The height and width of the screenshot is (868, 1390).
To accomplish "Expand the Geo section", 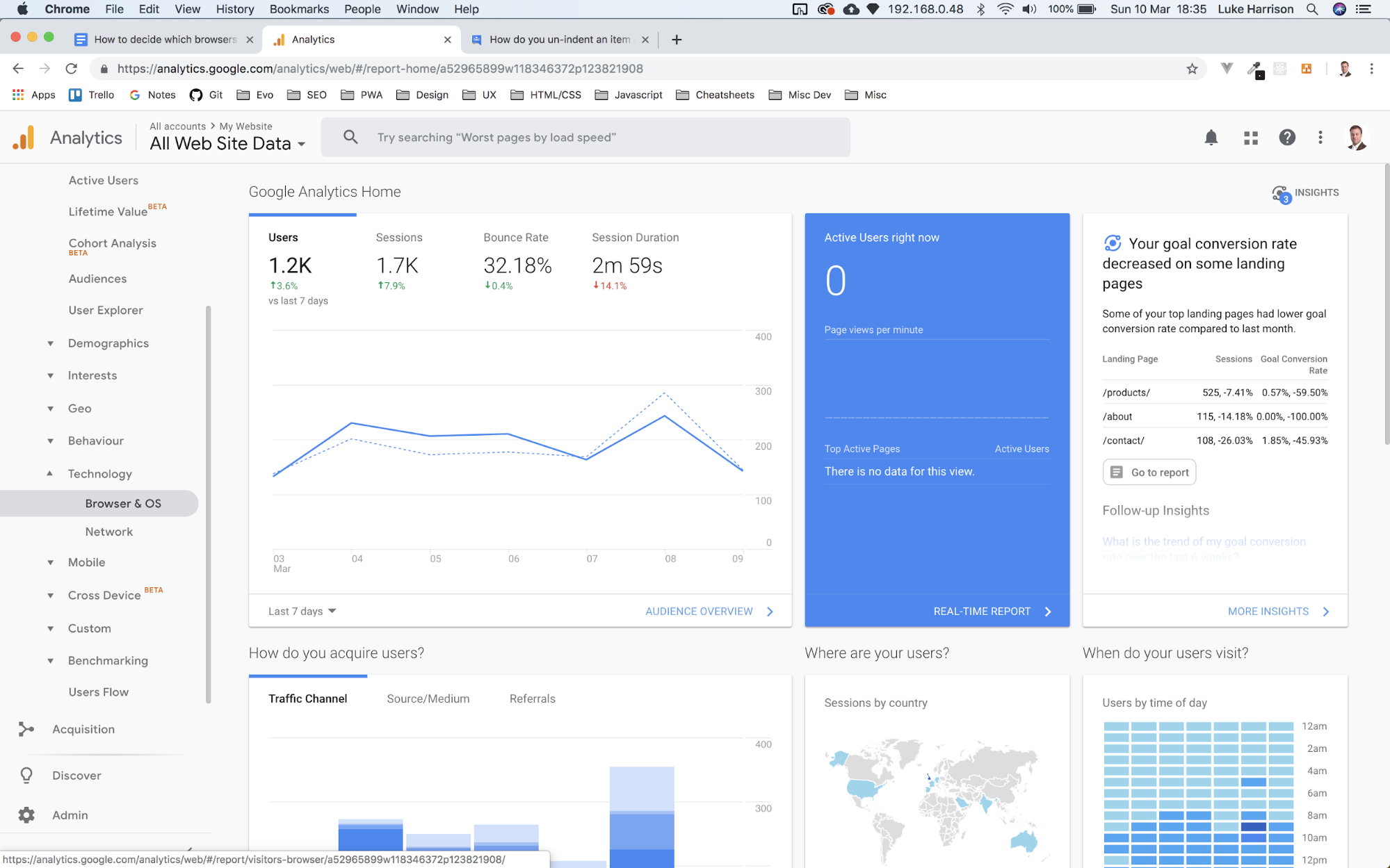I will pos(51,409).
